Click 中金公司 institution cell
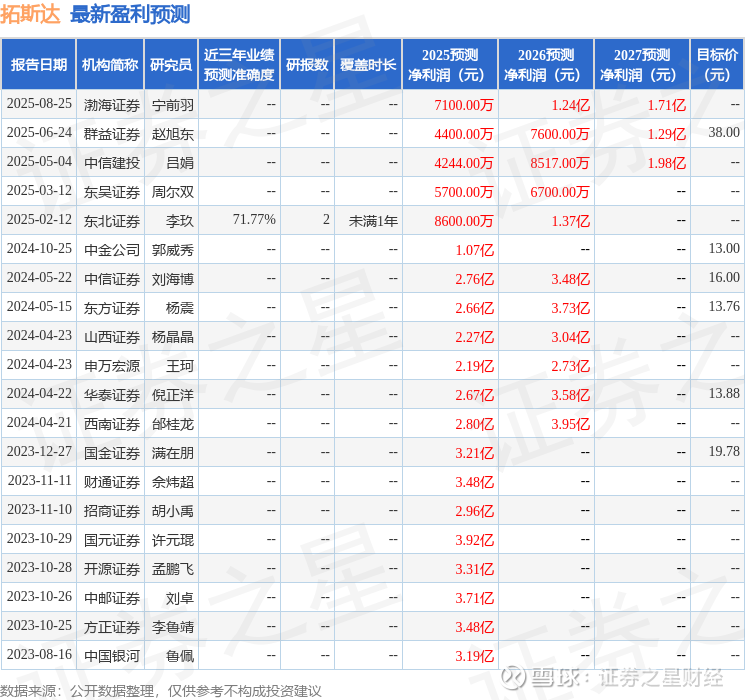The image size is (745, 700). click(112, 250)
